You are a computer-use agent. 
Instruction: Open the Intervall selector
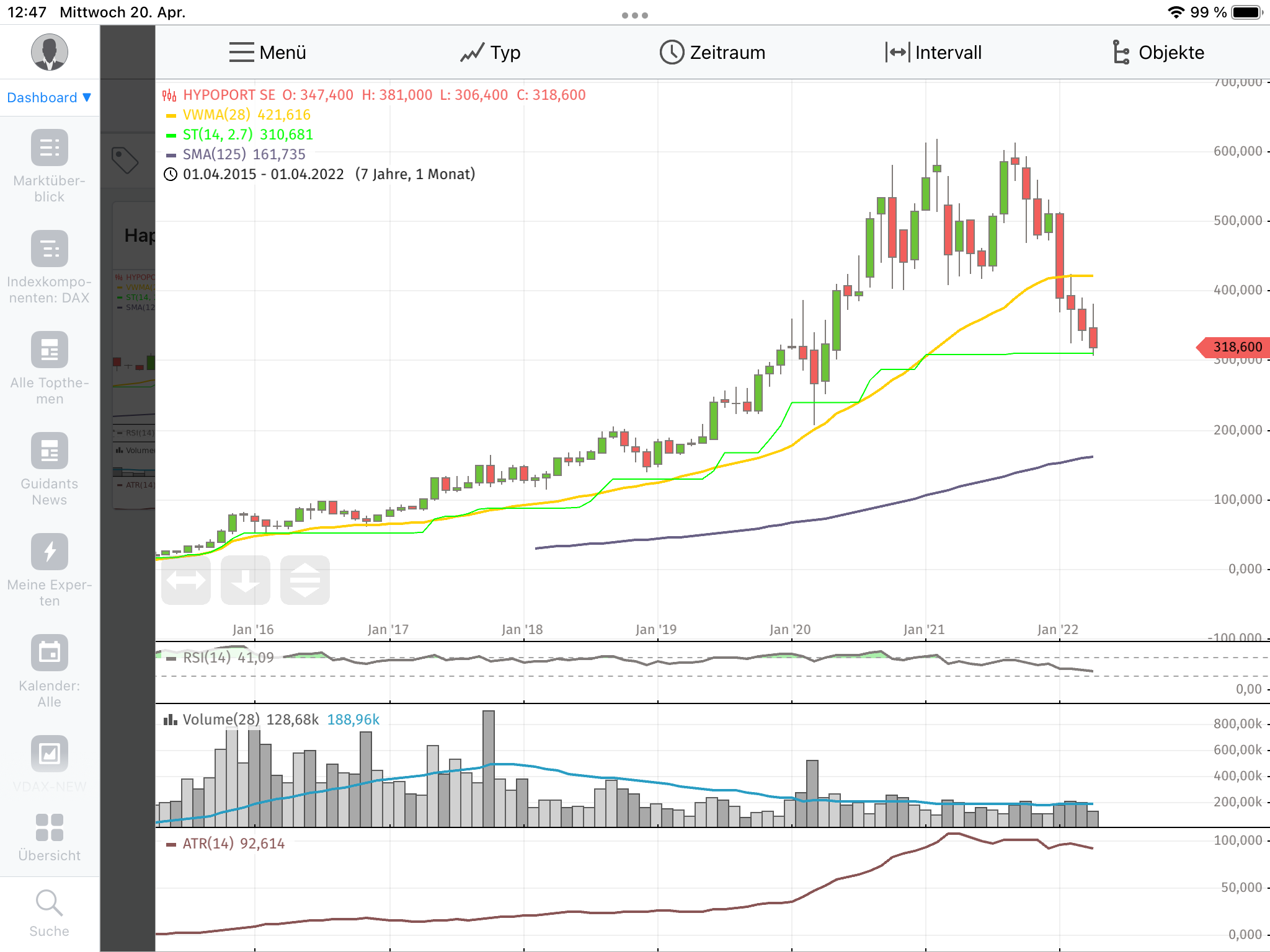pos(934,53)
